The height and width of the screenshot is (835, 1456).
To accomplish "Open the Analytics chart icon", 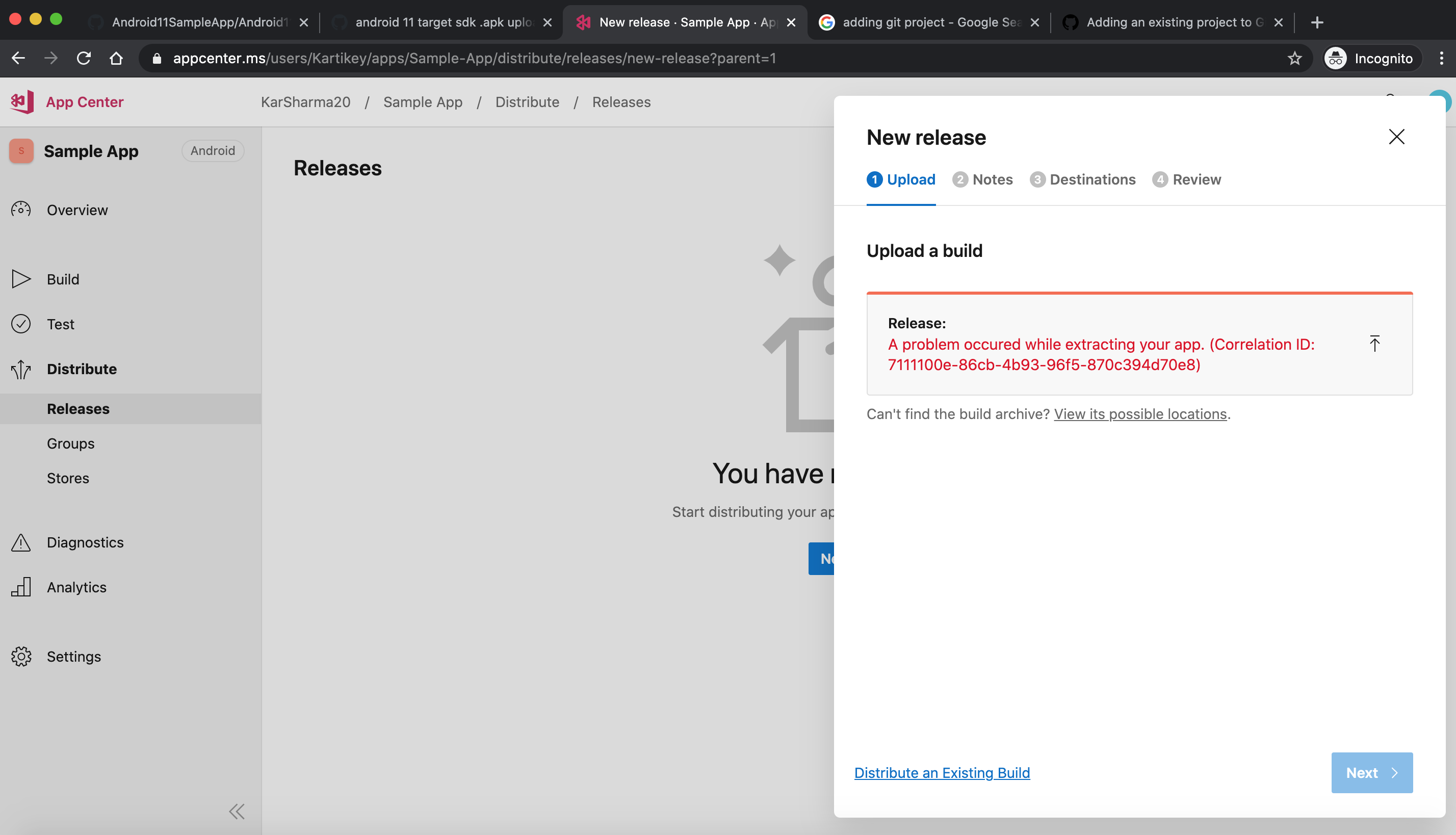I will point(20,587).
